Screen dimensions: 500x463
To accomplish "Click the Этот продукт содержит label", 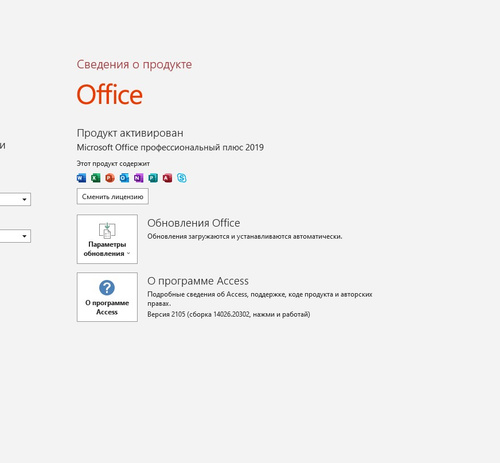I will click(113, 164).
